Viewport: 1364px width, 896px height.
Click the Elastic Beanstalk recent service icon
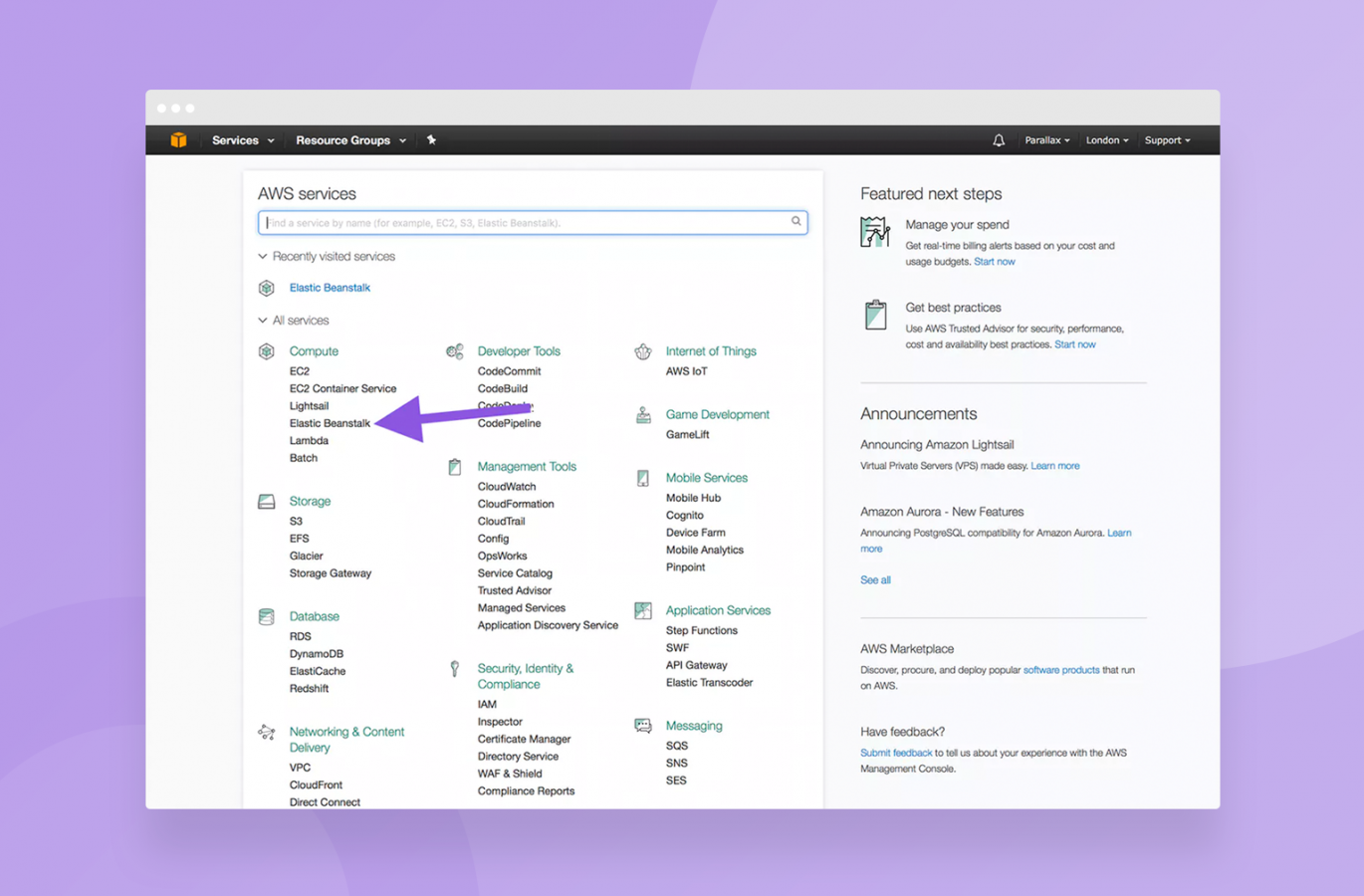[x=267, y=288]
